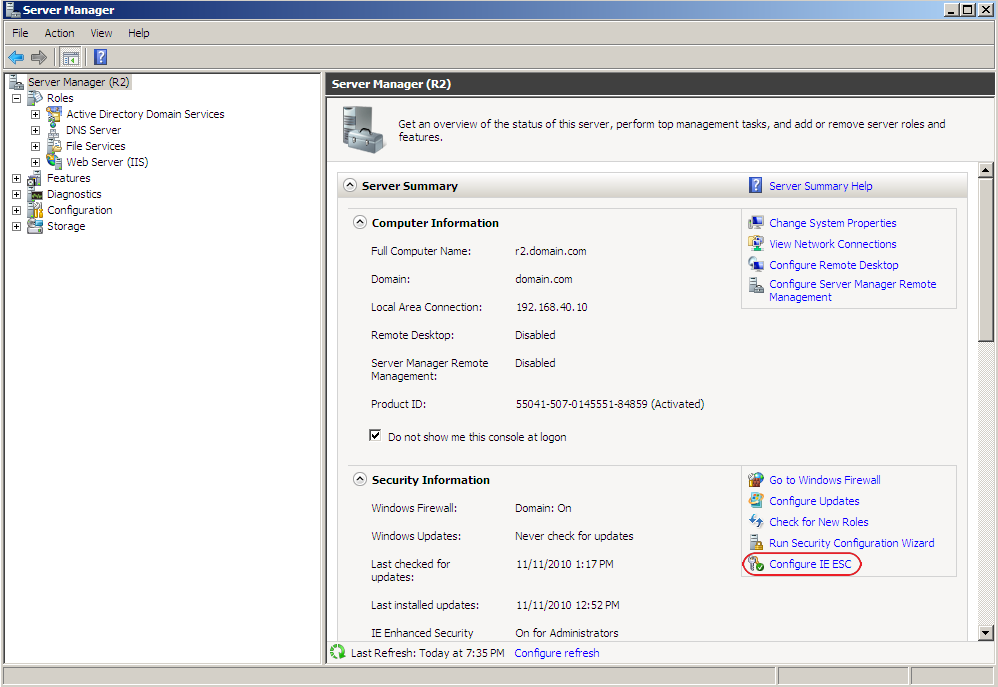
Task: Select the Active Directory Domain Services icon
Action: (x=55, y=114)
